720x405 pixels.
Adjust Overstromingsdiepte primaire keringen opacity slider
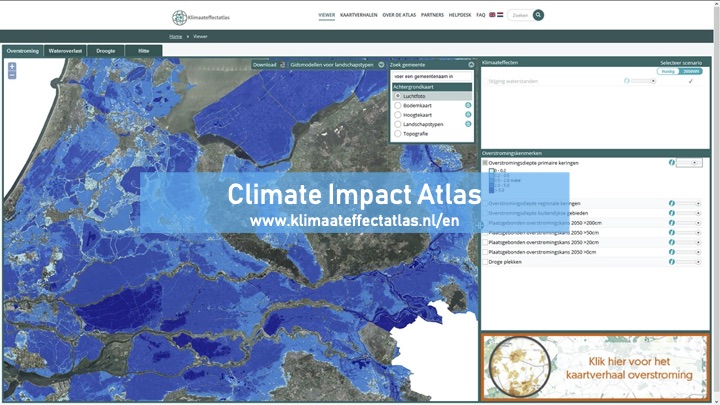pyautogui.click(x=689, y=163)
